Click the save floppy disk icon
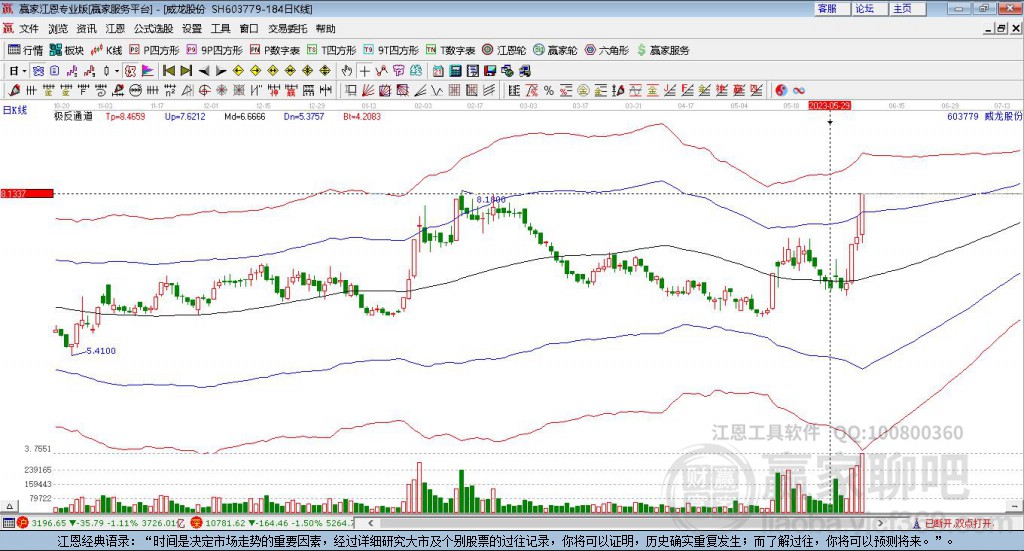The image size is (1024, 551). [x=490, y=71]
